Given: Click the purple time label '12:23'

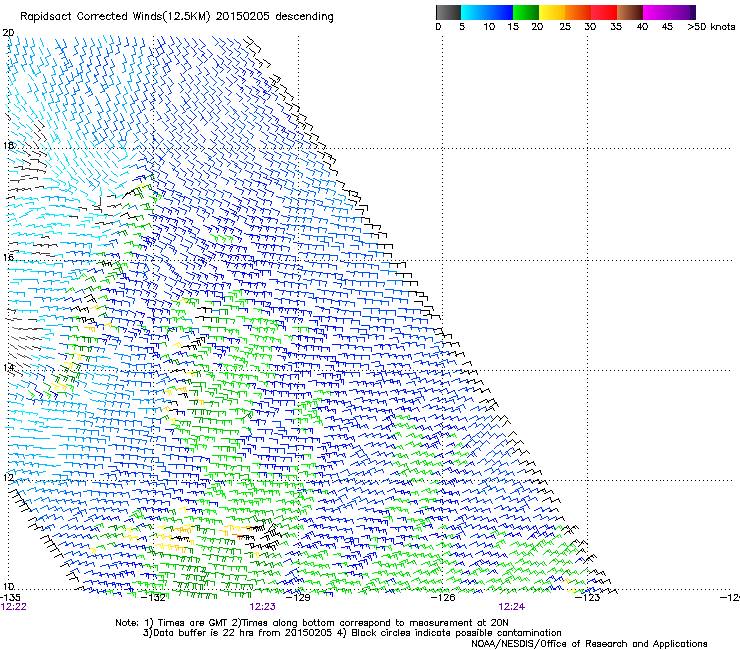Looking at the screenshot, I should (262, 607).
